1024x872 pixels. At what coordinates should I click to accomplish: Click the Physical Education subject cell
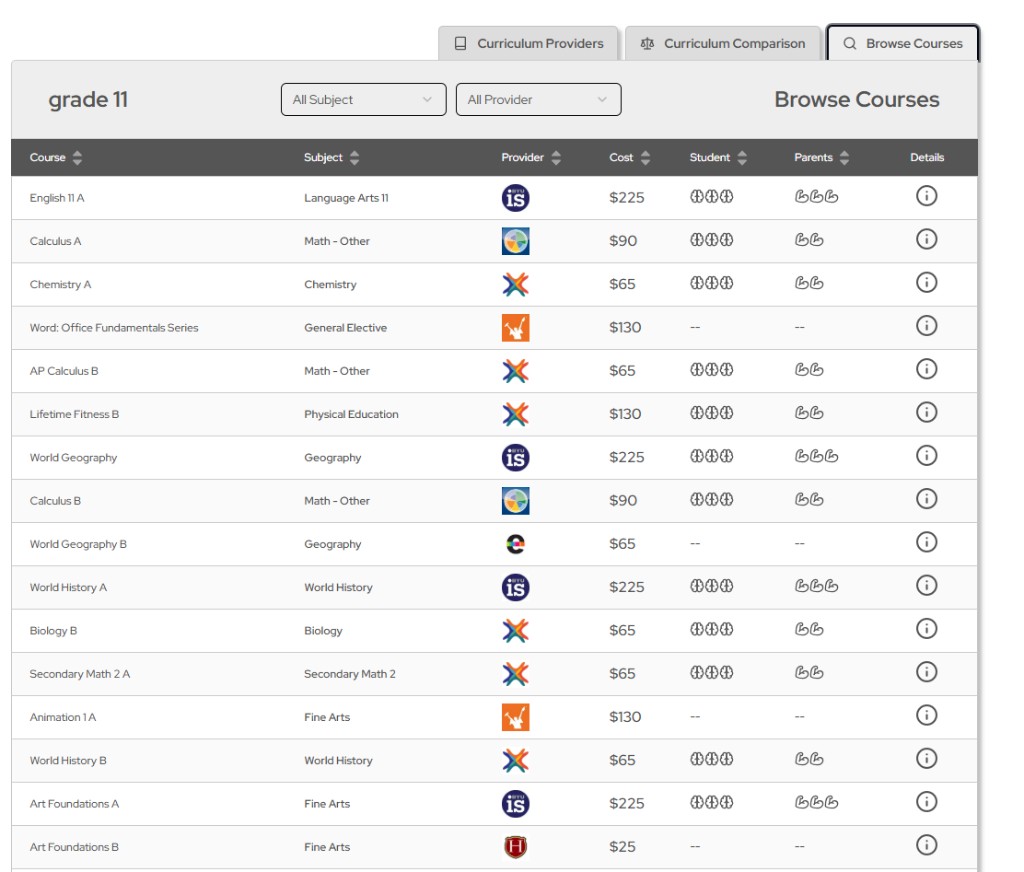pos(351,414)
